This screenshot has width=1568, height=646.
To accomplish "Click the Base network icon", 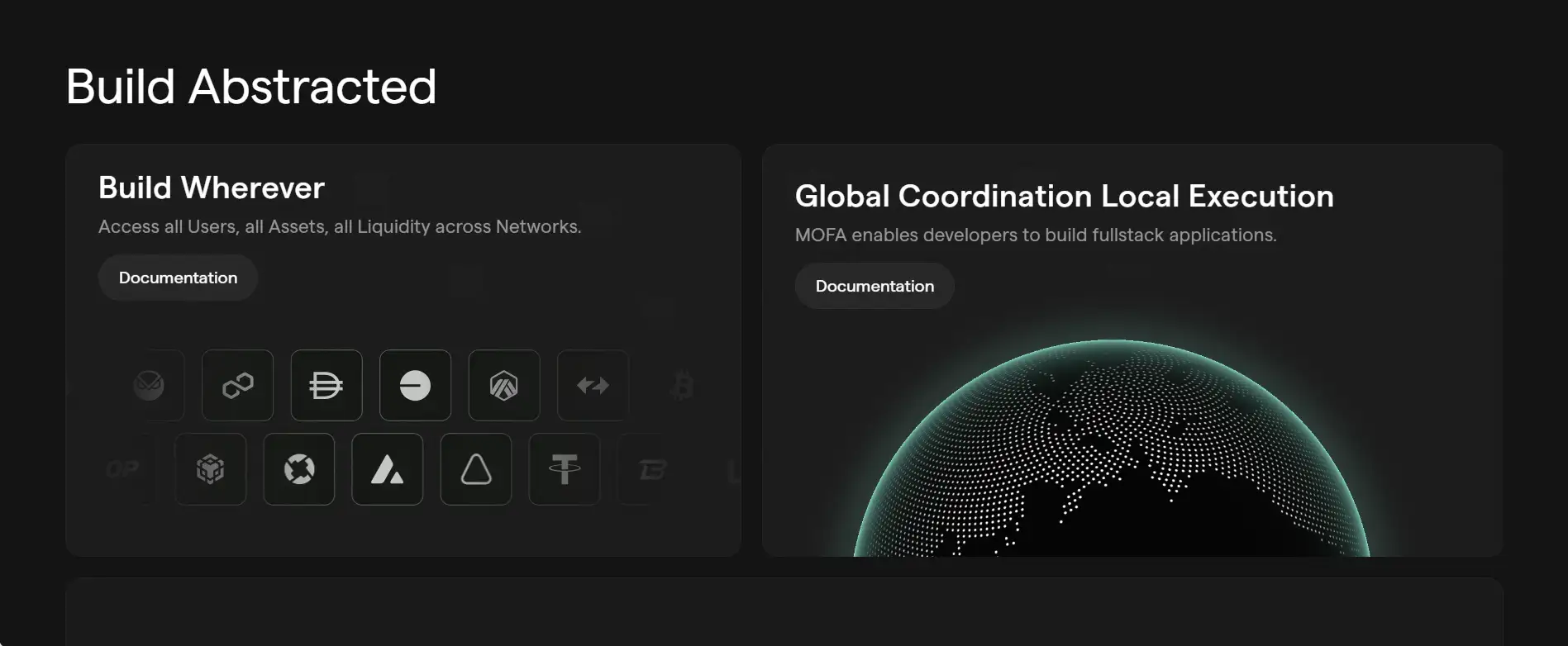I will pyautogui.click(x=415, y=385).
